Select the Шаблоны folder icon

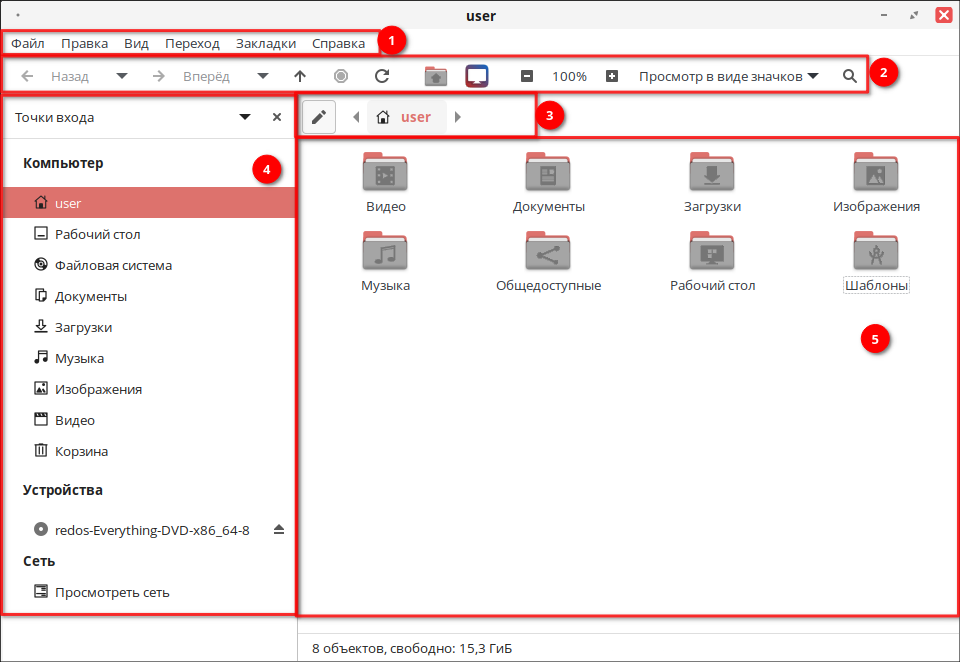pyautogui.click(x=876, y=250)
